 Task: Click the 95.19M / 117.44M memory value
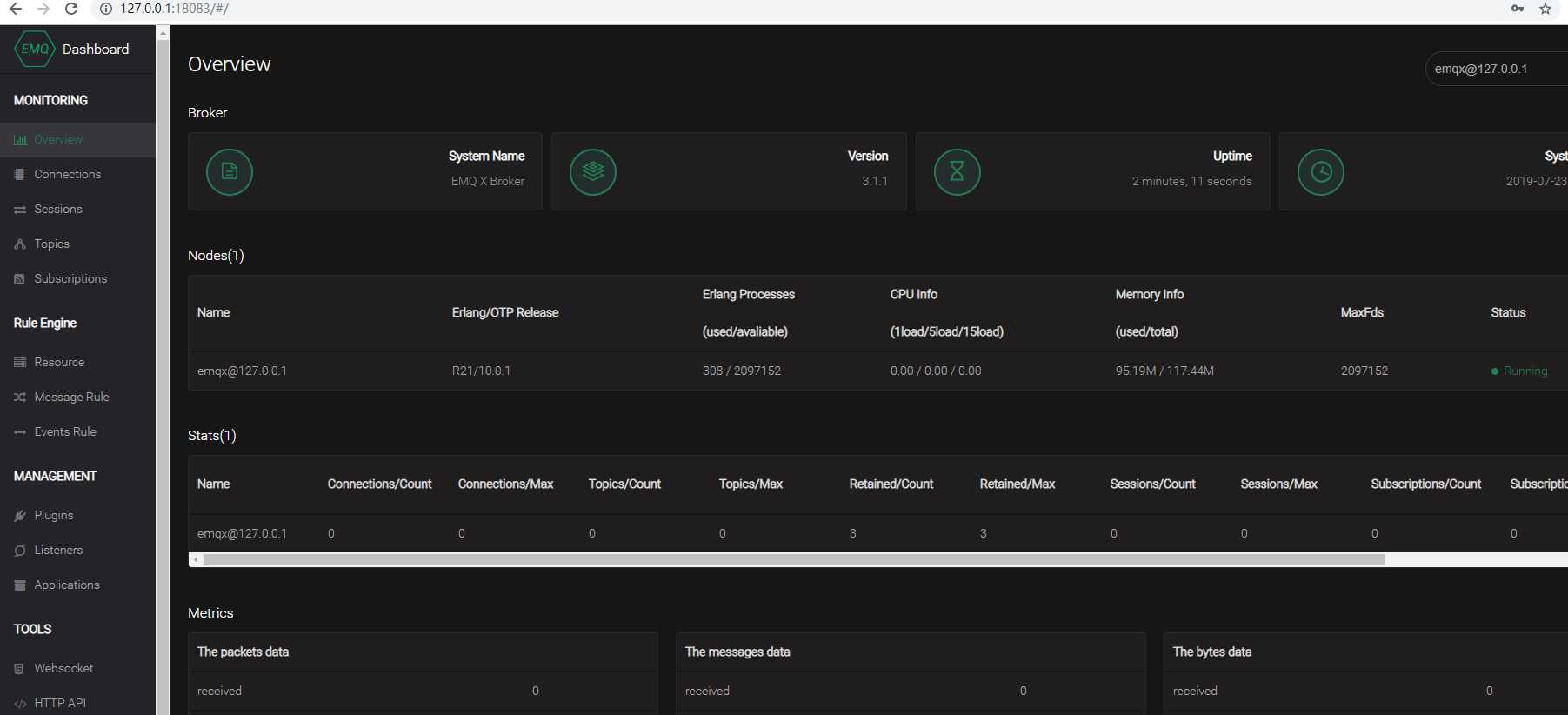pos(1164,371)
